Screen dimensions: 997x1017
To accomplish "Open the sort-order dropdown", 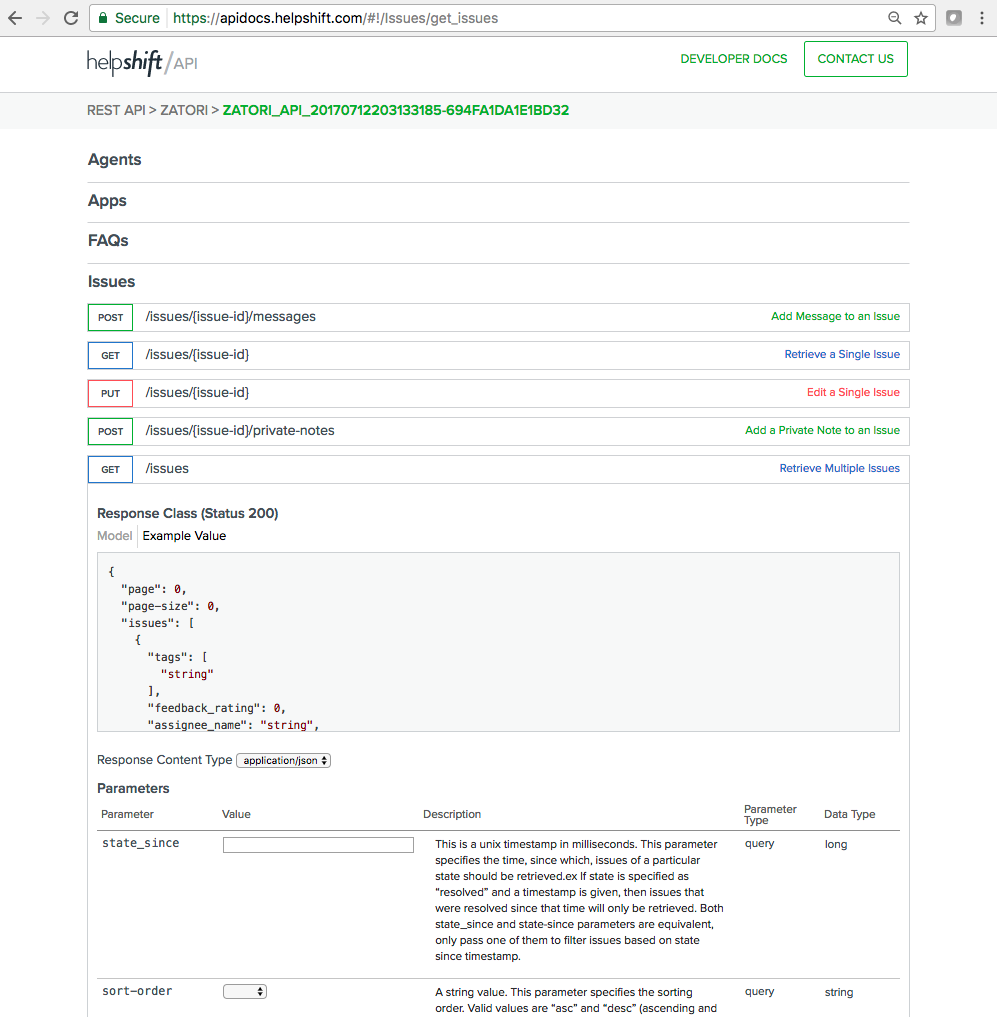I will [x=245, y=992].
